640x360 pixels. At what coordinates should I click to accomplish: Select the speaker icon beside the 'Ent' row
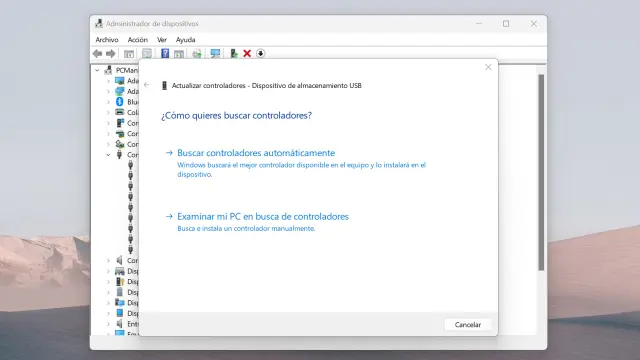tap(120, 324)
